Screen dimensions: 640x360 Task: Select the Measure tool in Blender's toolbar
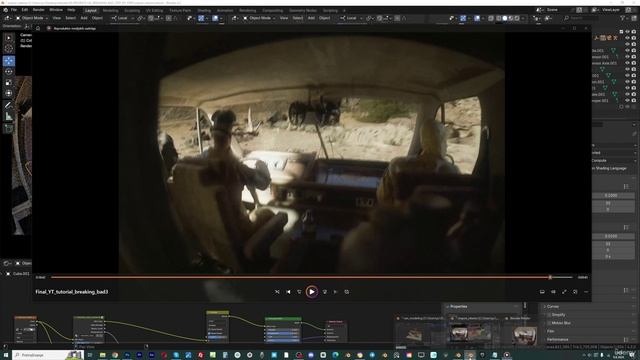click(x=9, y=116)
